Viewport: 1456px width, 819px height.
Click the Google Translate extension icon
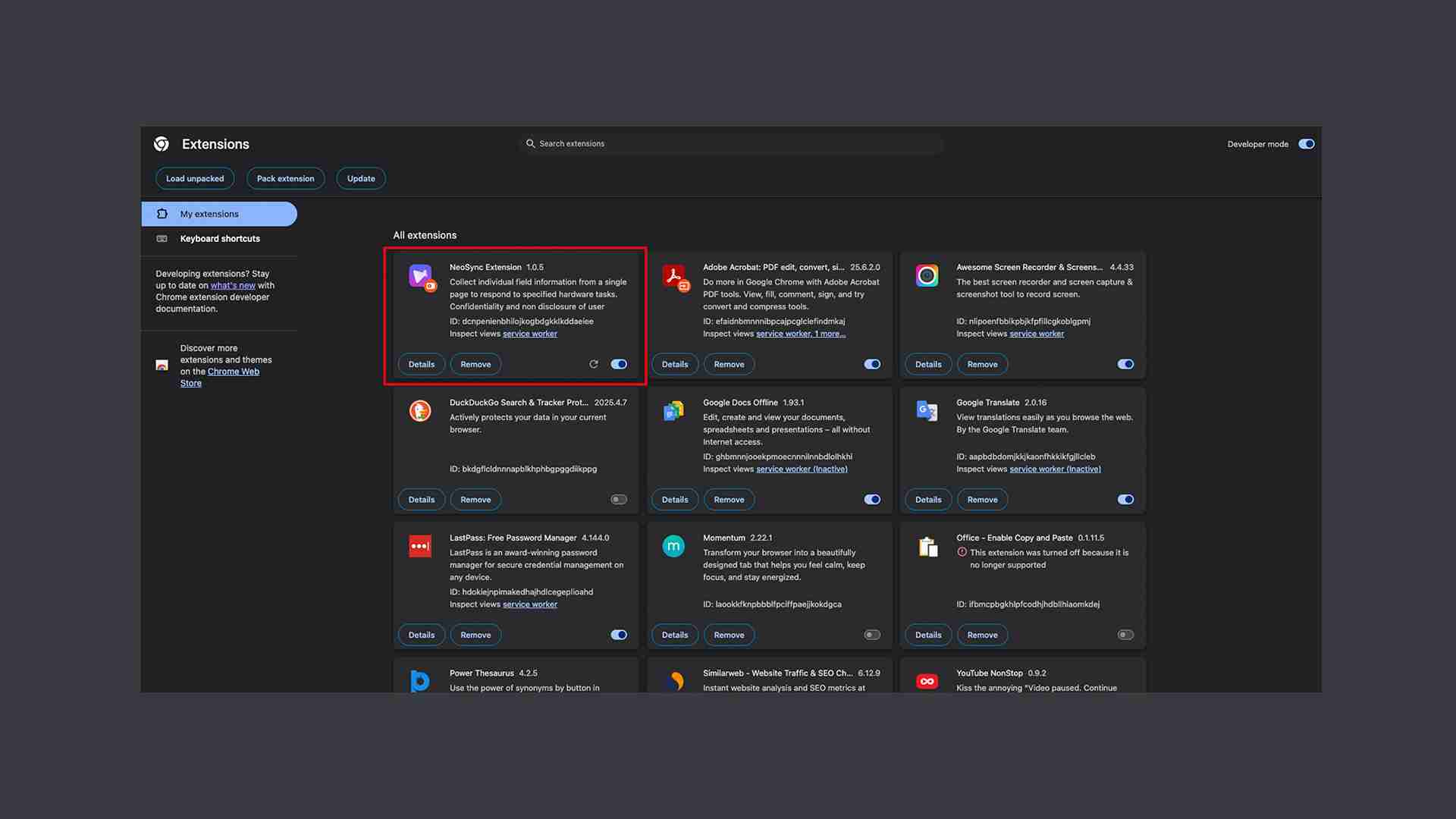click(x=927, y=411)
